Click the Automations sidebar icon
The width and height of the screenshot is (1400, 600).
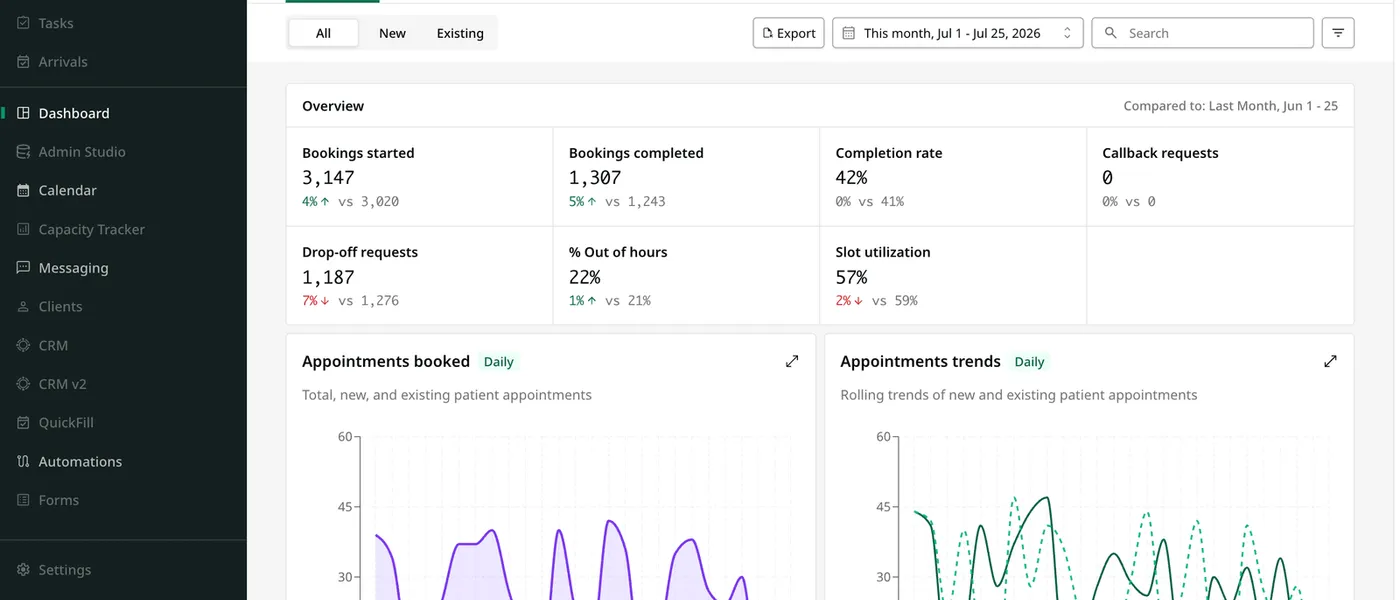[23, 461]
